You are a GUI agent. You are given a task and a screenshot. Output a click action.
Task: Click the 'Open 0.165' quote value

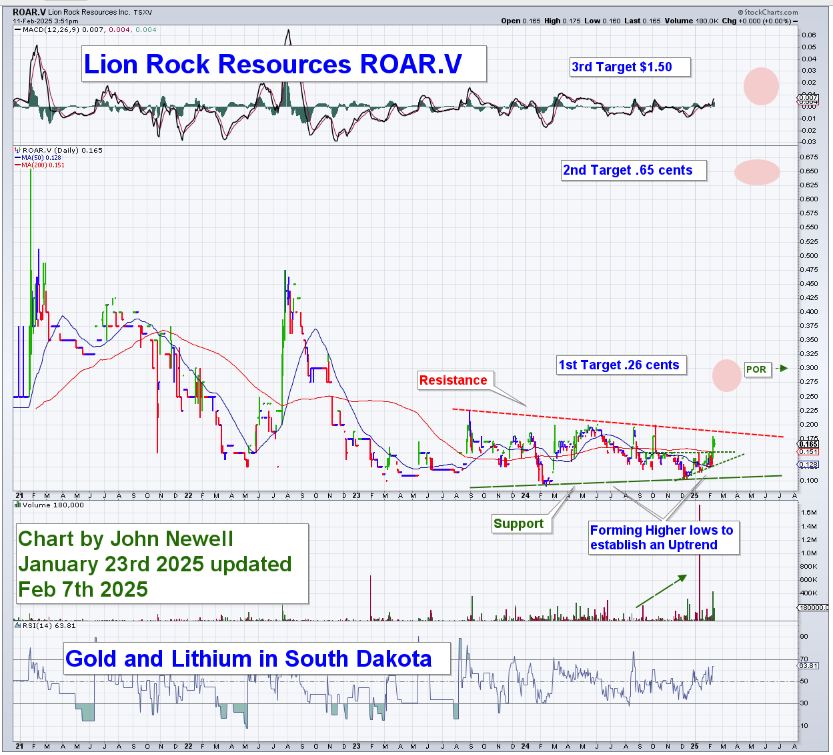tap(521, 21)
